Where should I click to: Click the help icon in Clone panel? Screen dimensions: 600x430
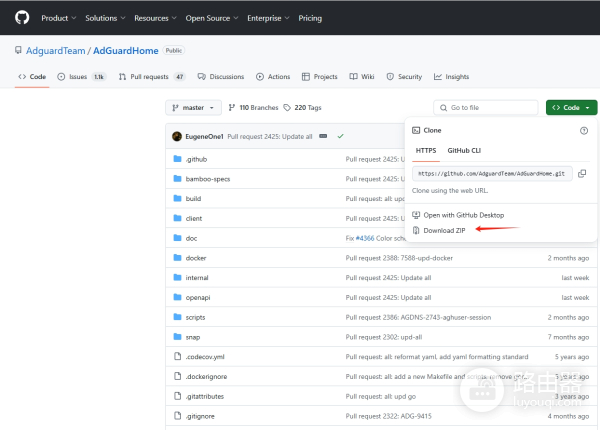(584, 130)
